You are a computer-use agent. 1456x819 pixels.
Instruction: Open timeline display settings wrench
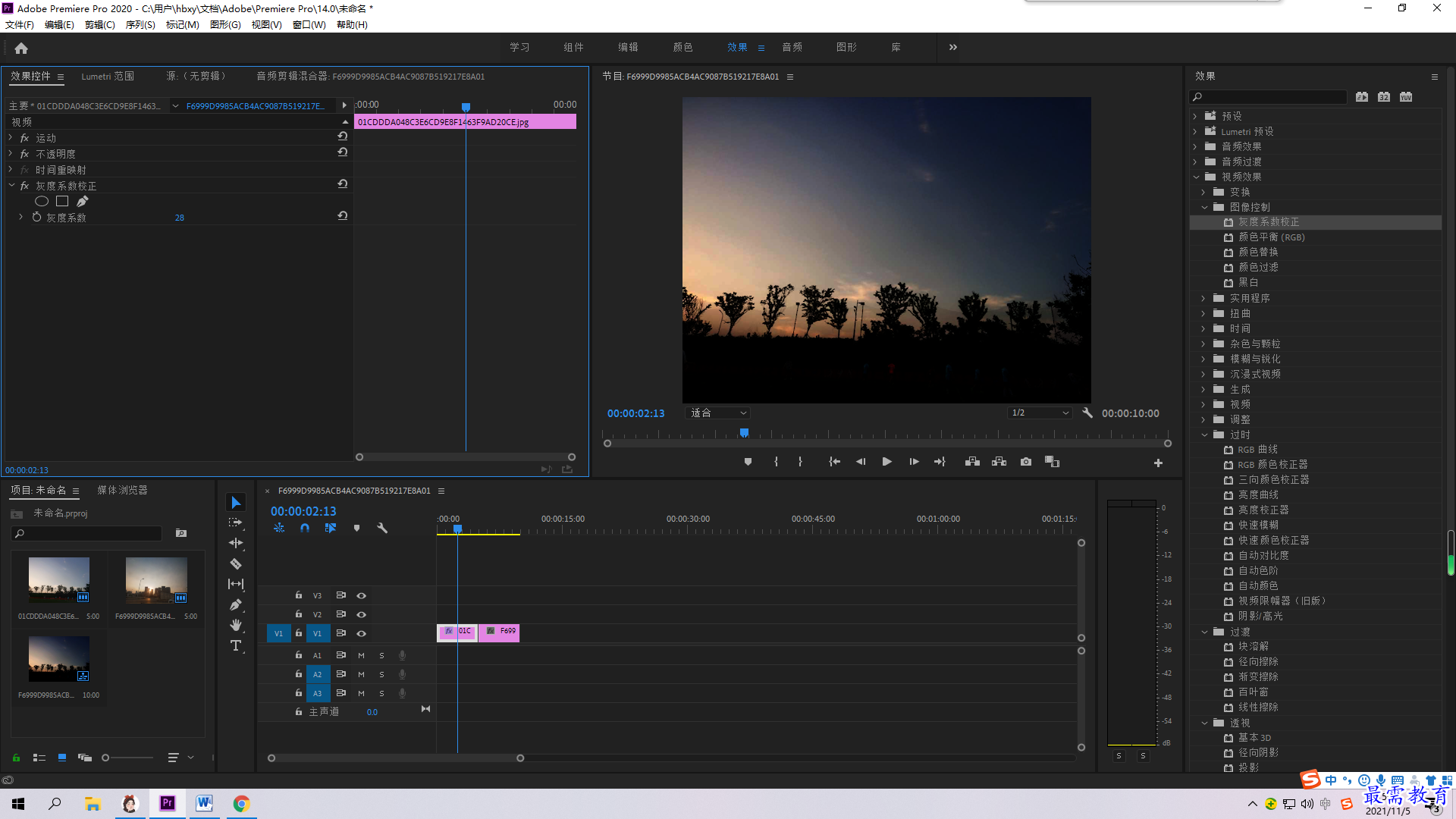pos(382,528)
